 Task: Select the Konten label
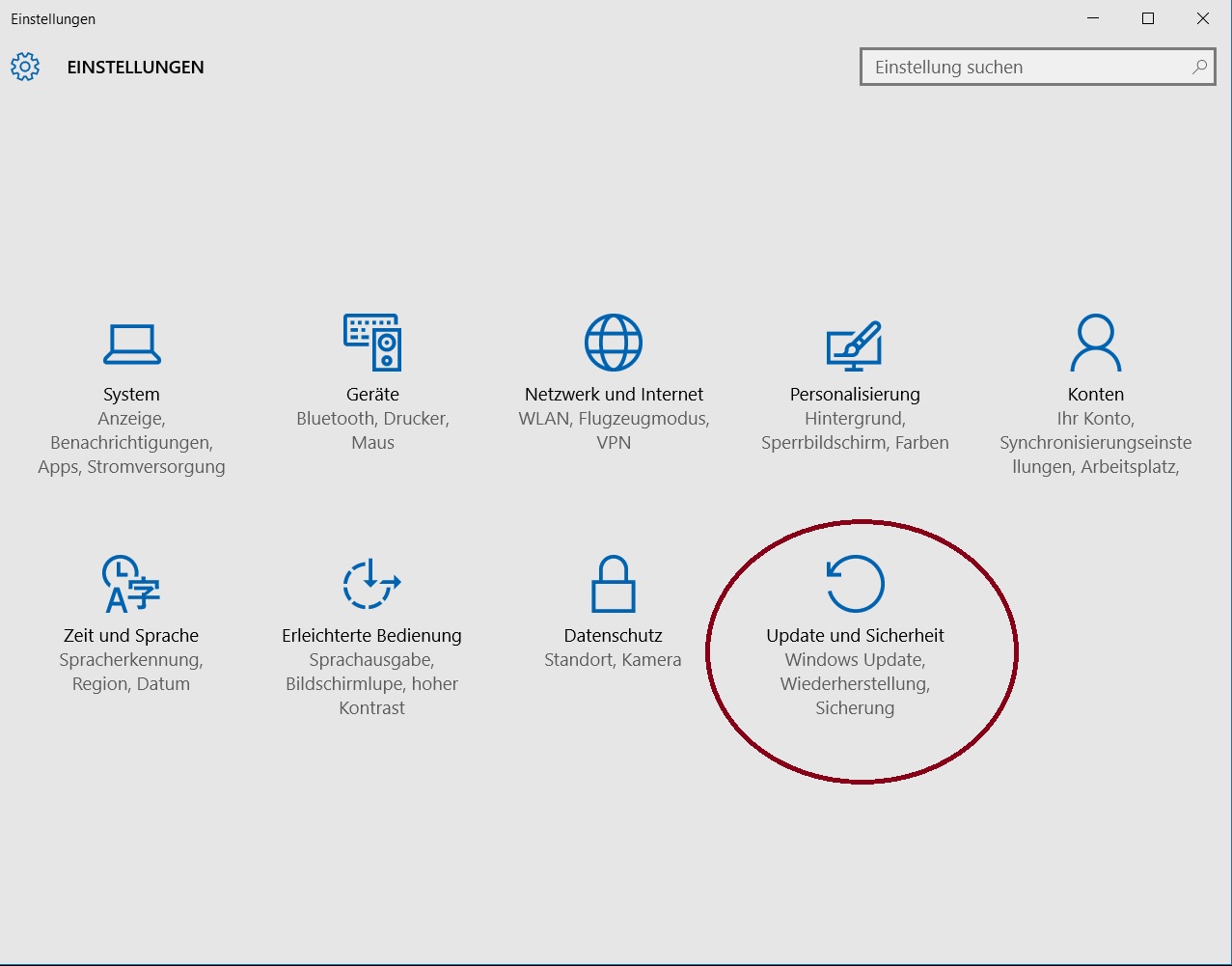(x=1096, y=394)
